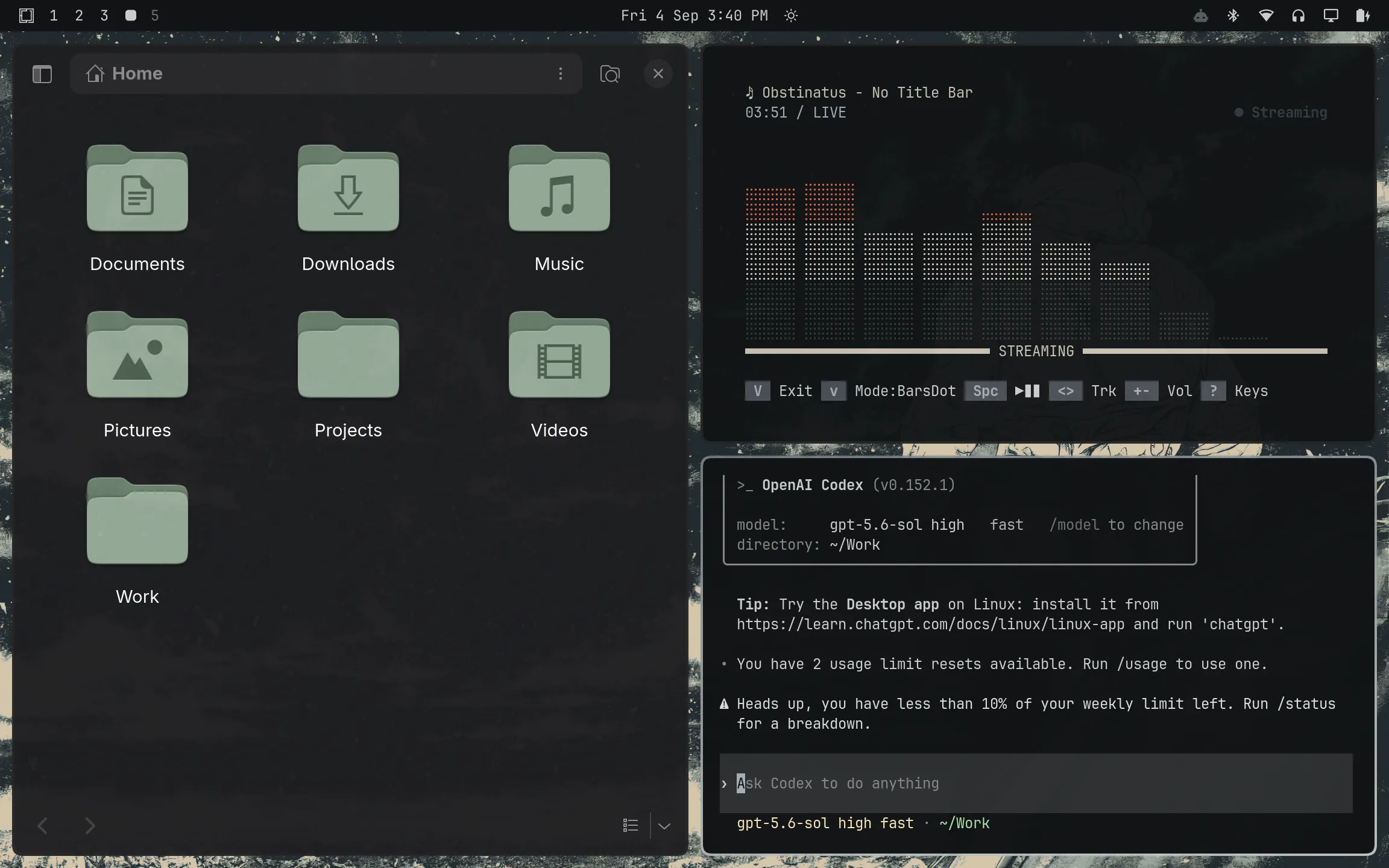
Task: Click the battery status icon
Action: tap(1363, 16)
